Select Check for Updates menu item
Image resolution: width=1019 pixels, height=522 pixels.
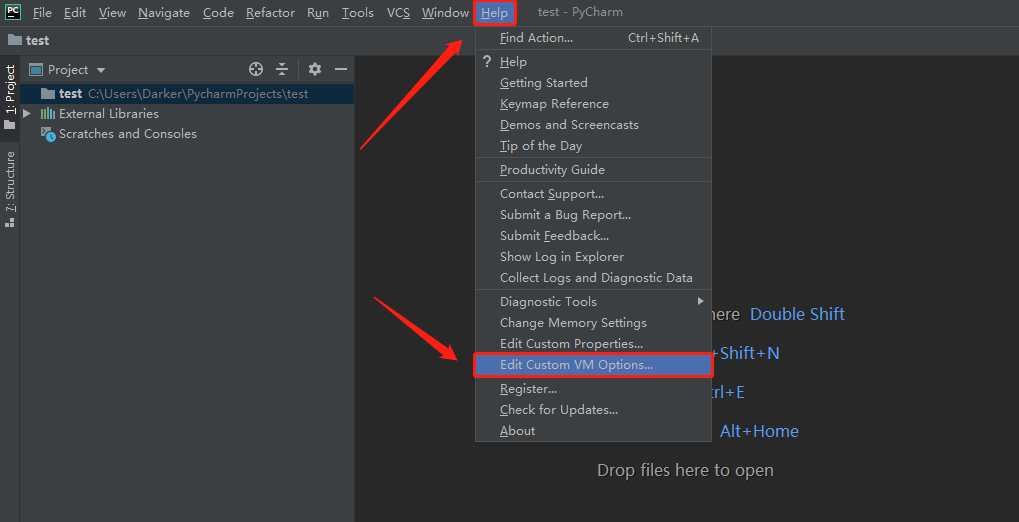click(x=594, y=410)
